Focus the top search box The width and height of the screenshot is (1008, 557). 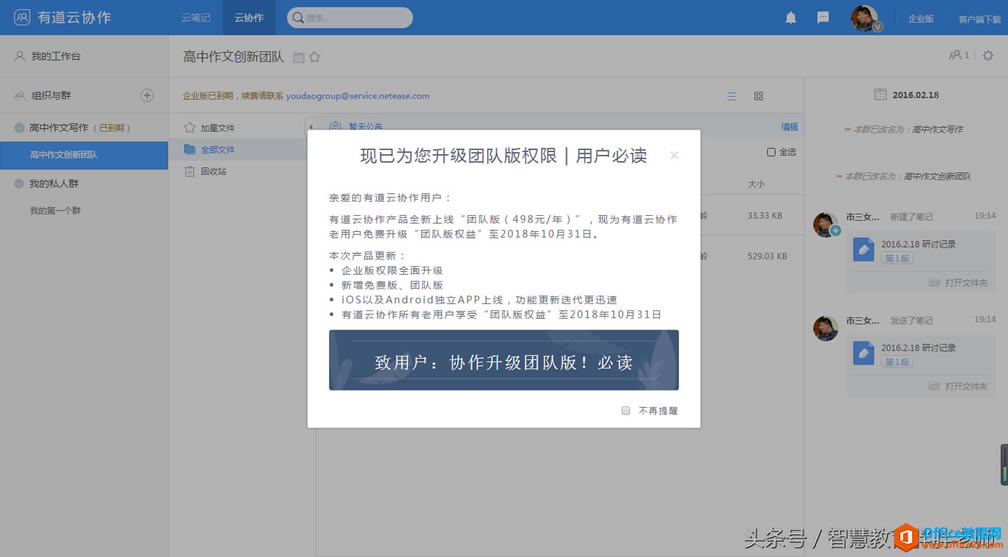coord(350,18)
